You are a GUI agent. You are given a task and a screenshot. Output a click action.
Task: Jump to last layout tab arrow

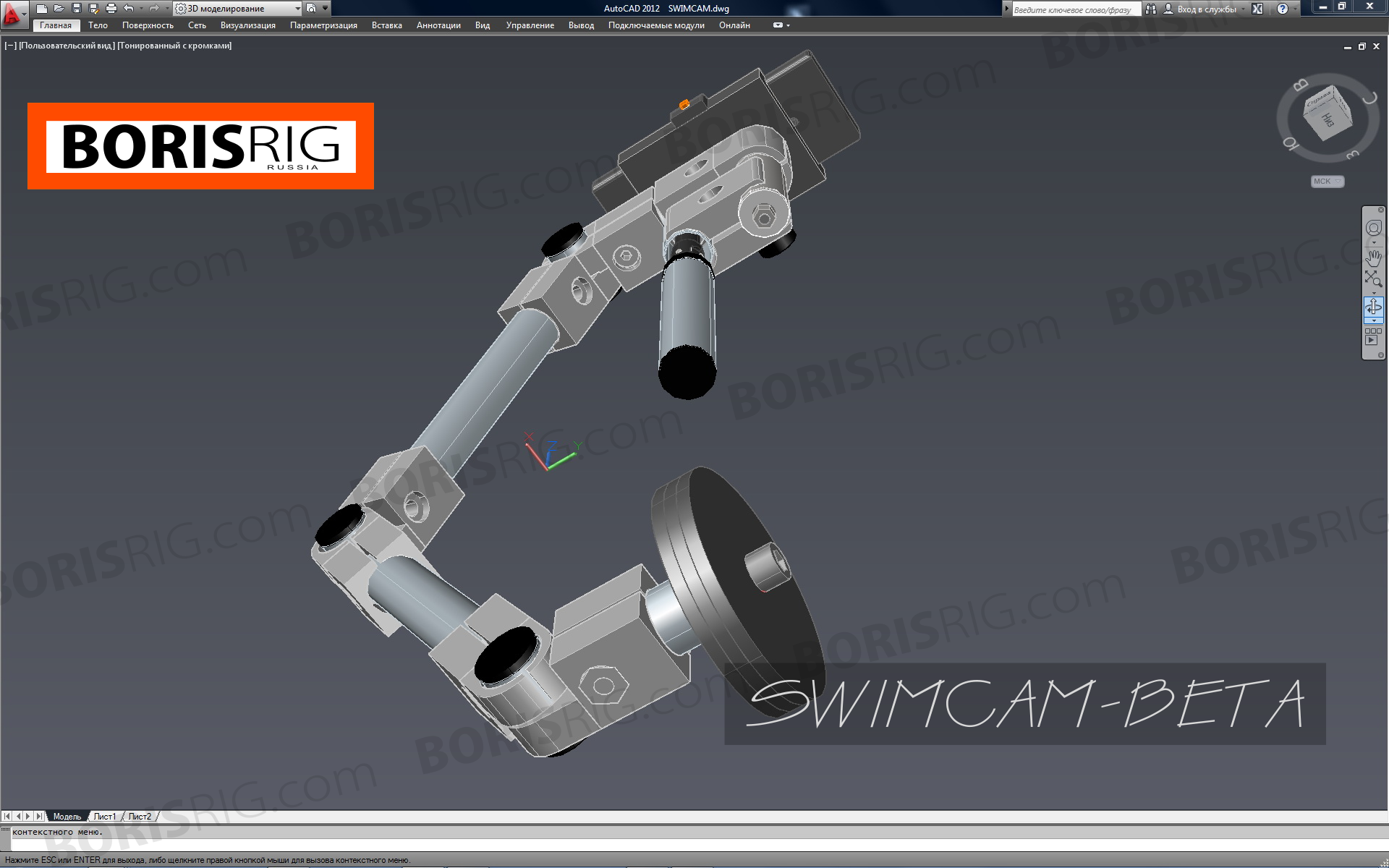pyautogui.click(x=39, y=816)
